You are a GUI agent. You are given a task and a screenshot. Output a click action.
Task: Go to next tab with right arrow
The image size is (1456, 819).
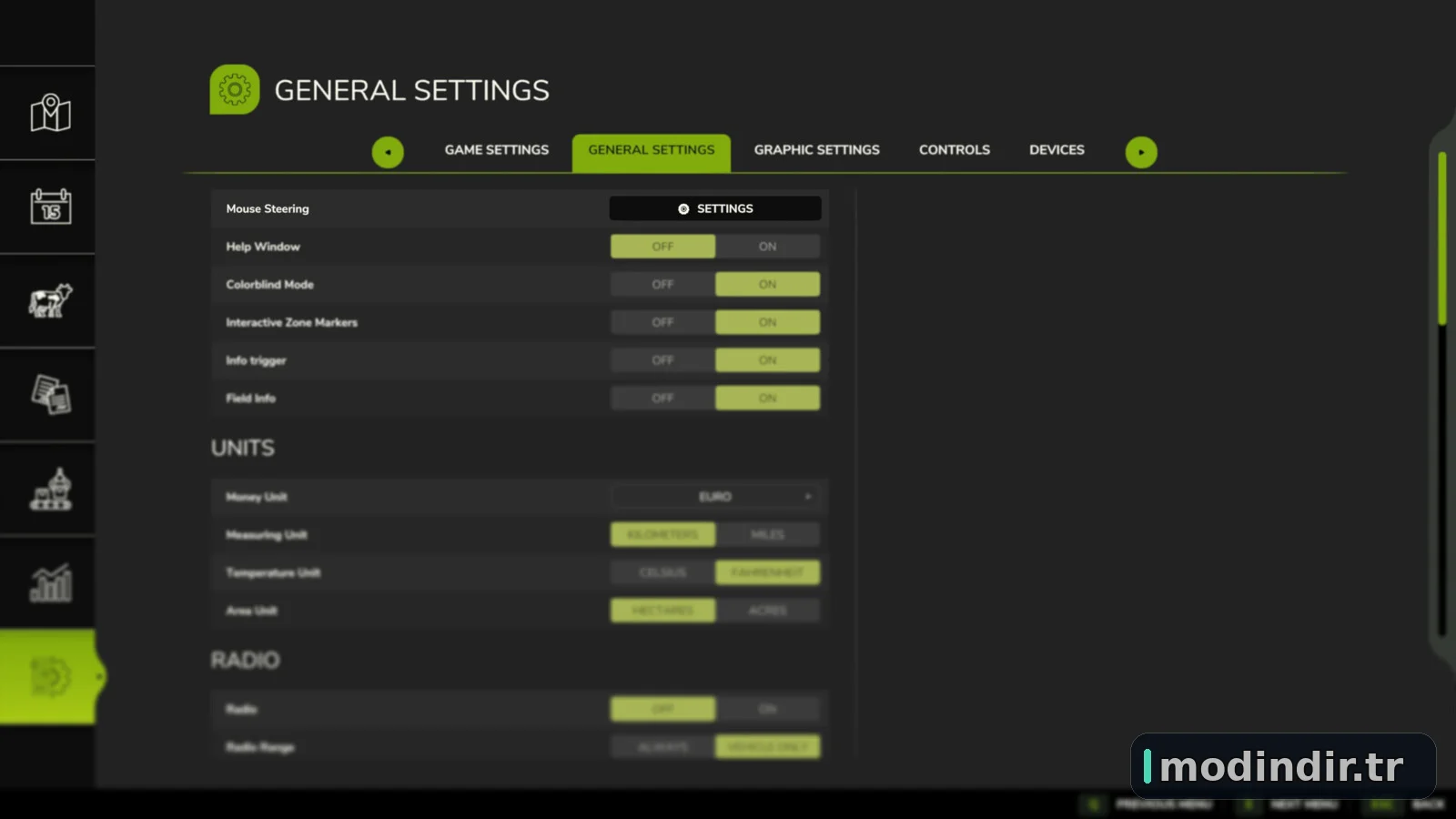1141,152
